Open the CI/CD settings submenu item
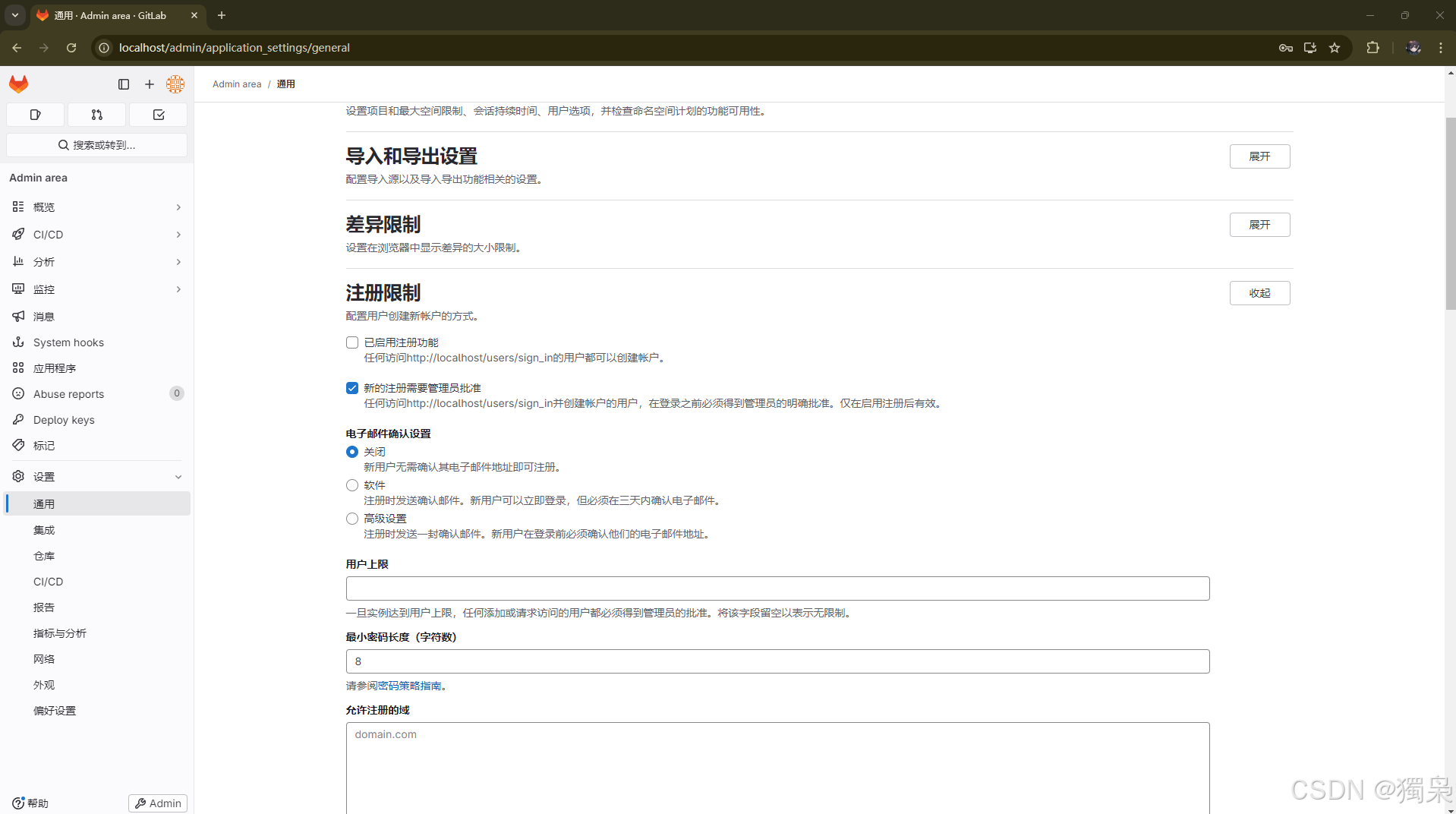Image resolution: width=1456 pixels, height=814 pixels. point(97,582)
